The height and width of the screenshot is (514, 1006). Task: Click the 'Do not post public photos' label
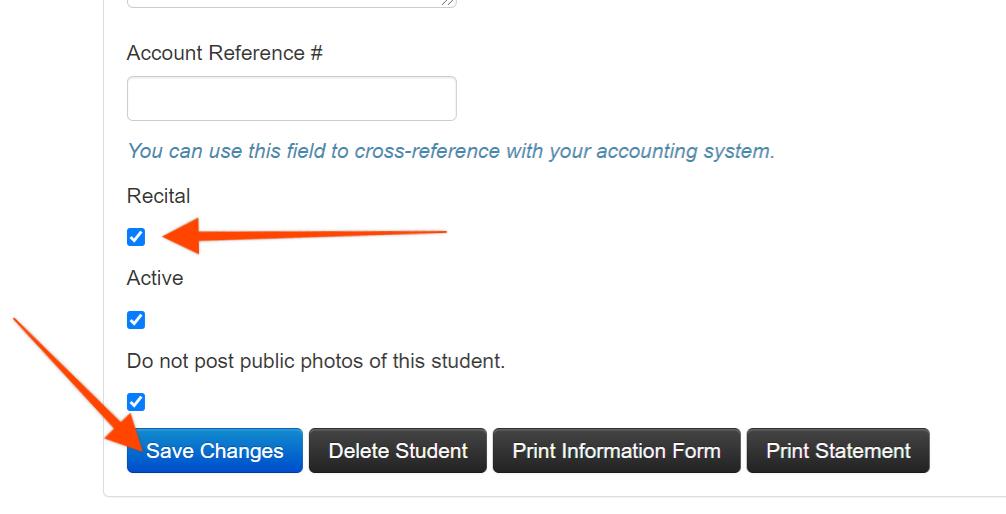[316, 361]
